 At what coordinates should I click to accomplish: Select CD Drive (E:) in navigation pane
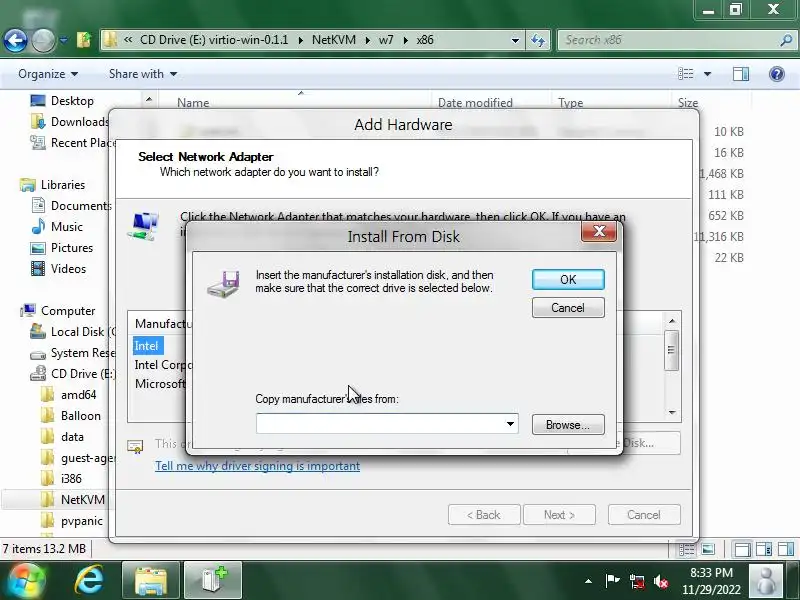point(72,373)
